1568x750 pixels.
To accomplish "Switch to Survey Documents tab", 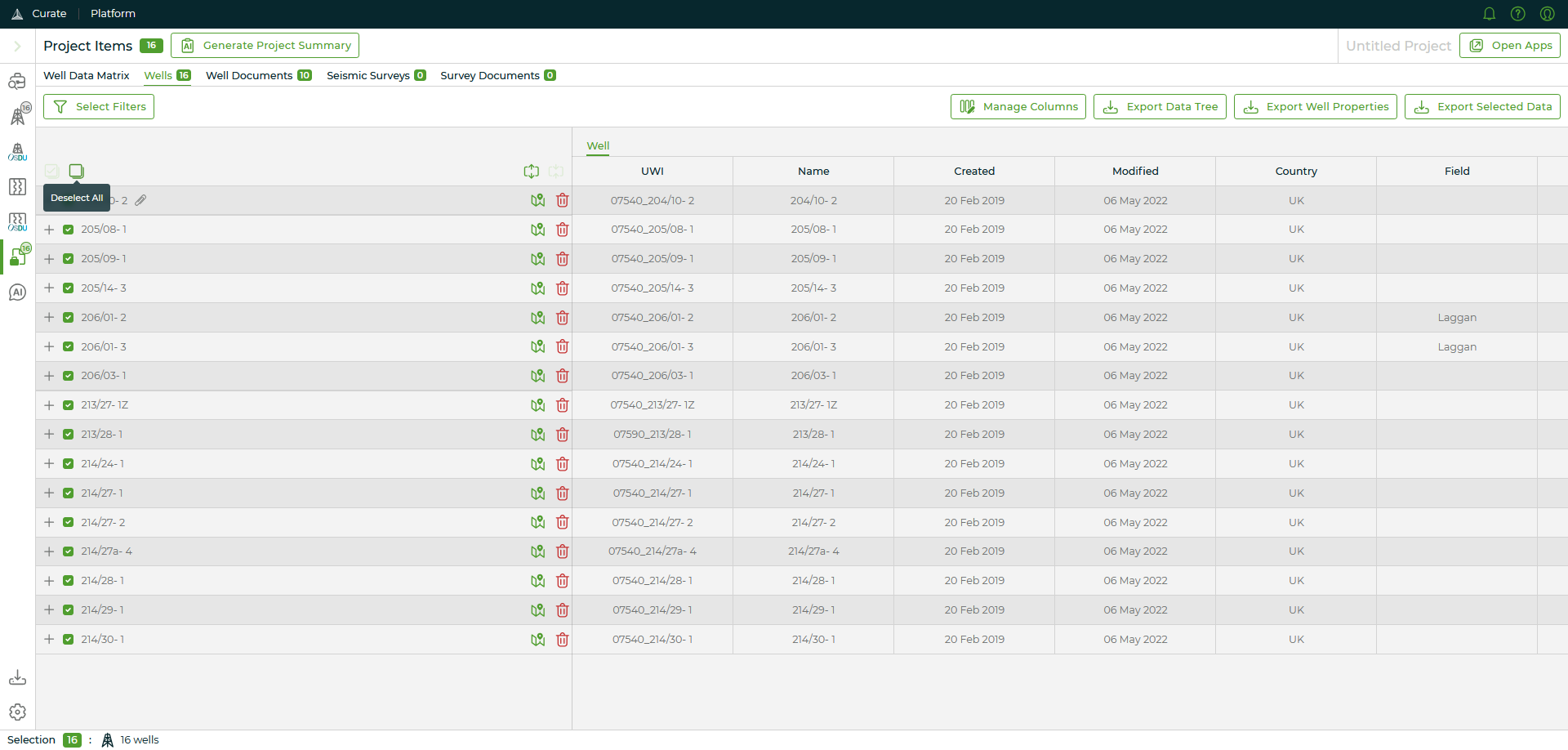I will tap(498, 75).
